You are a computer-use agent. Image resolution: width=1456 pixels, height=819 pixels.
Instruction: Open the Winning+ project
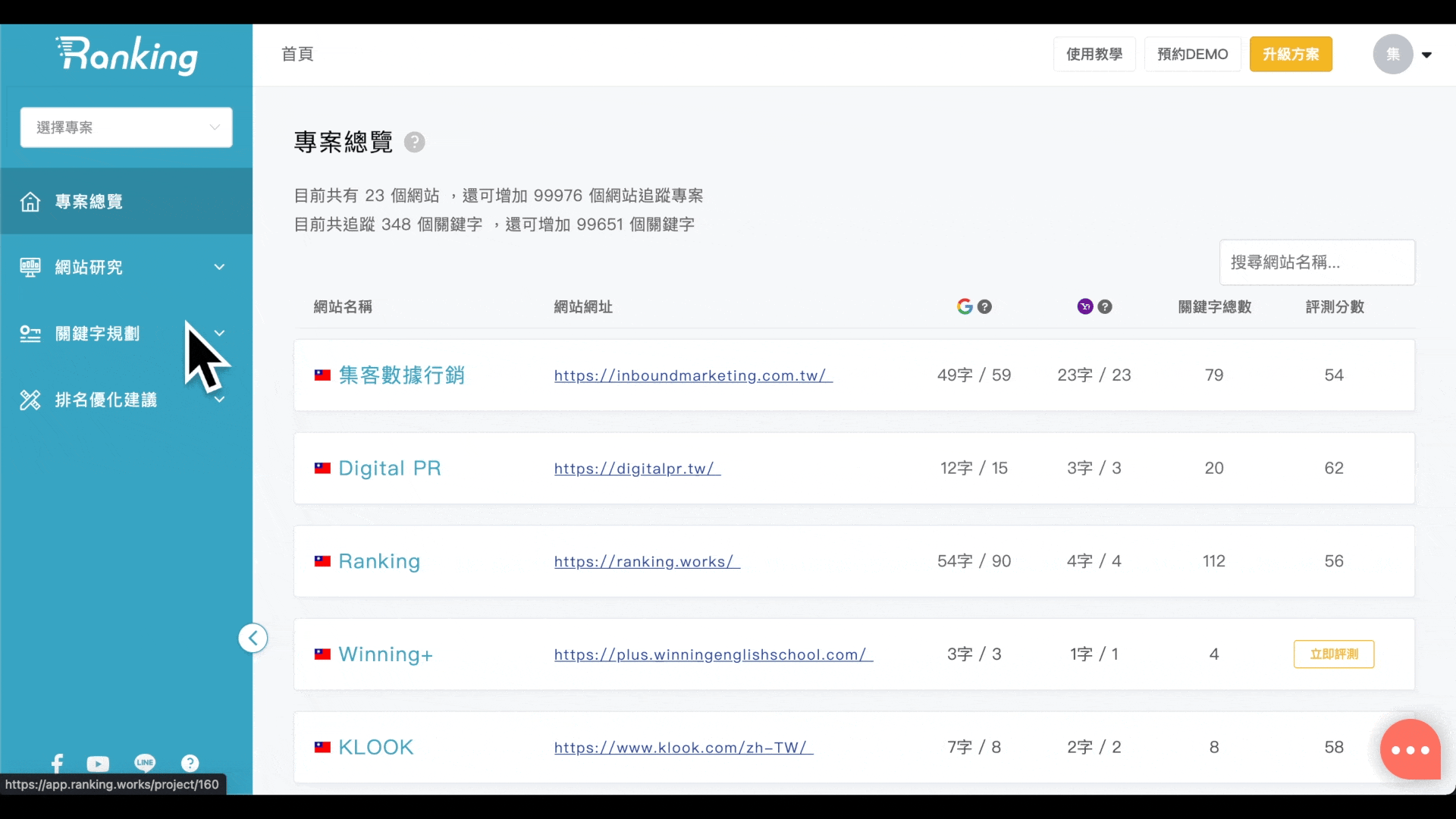pyautogui.click(x=385, y=654)
